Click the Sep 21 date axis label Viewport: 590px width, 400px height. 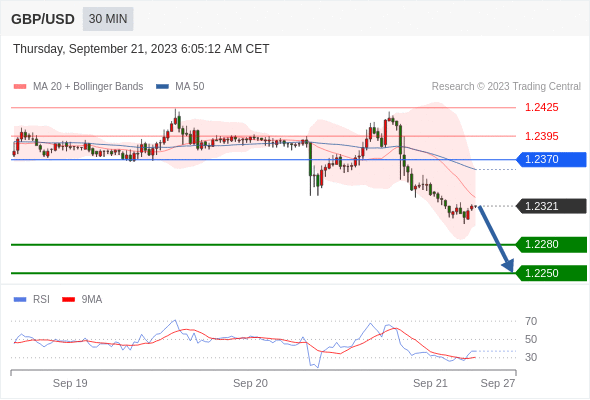pos(430,383)
